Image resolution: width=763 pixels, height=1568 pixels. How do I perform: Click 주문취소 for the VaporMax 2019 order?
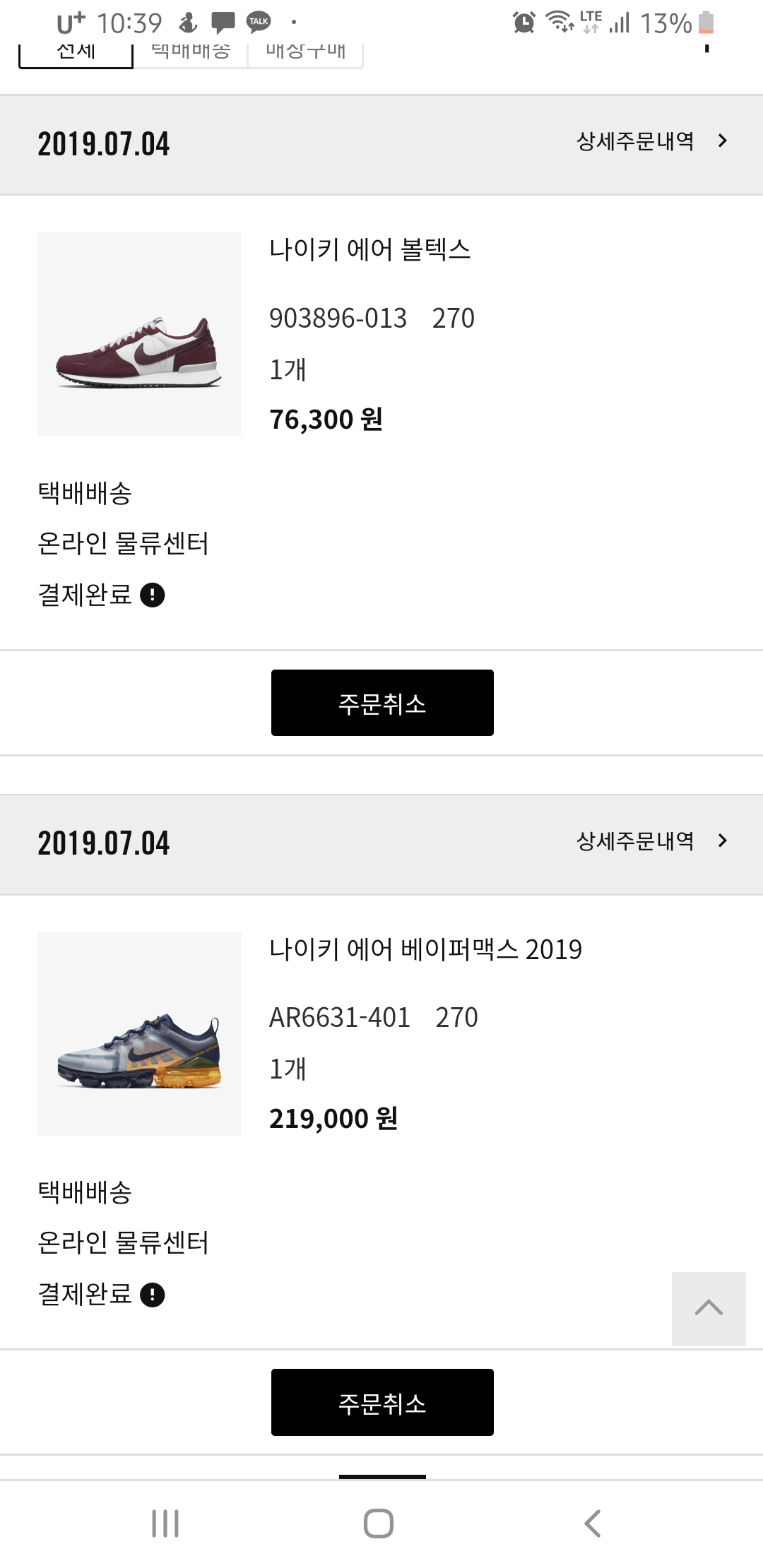382,1402
